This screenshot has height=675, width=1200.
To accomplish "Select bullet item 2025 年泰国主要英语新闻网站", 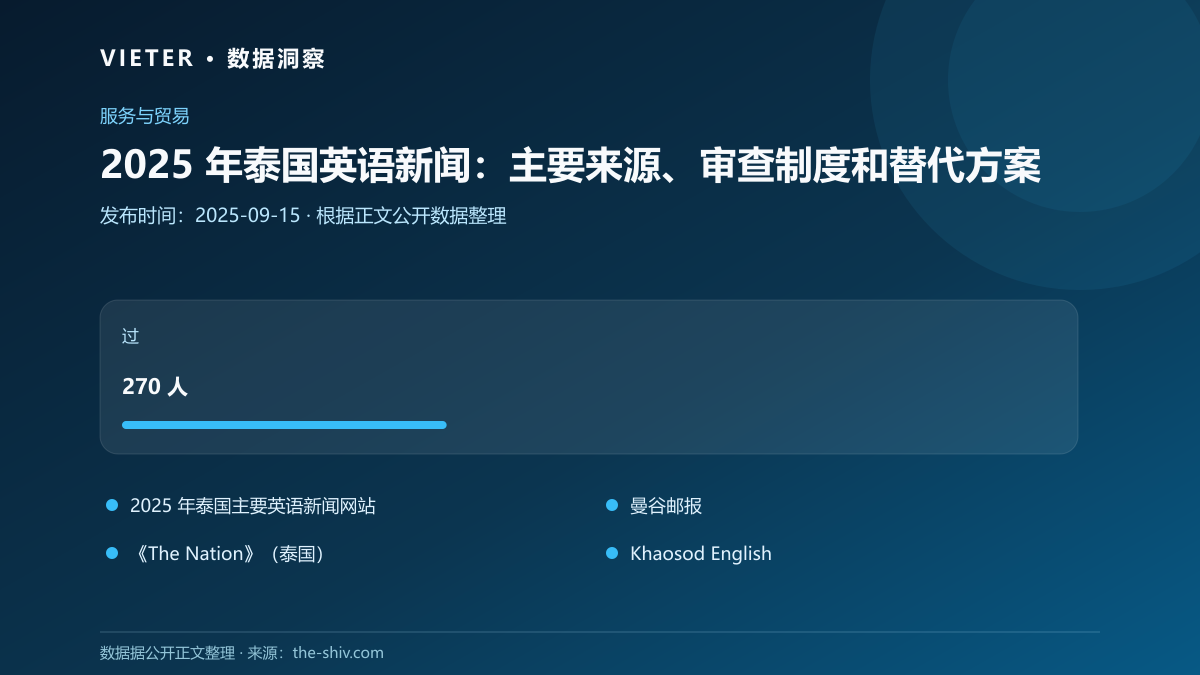I will pyautogui.click(x=253, y=506).
